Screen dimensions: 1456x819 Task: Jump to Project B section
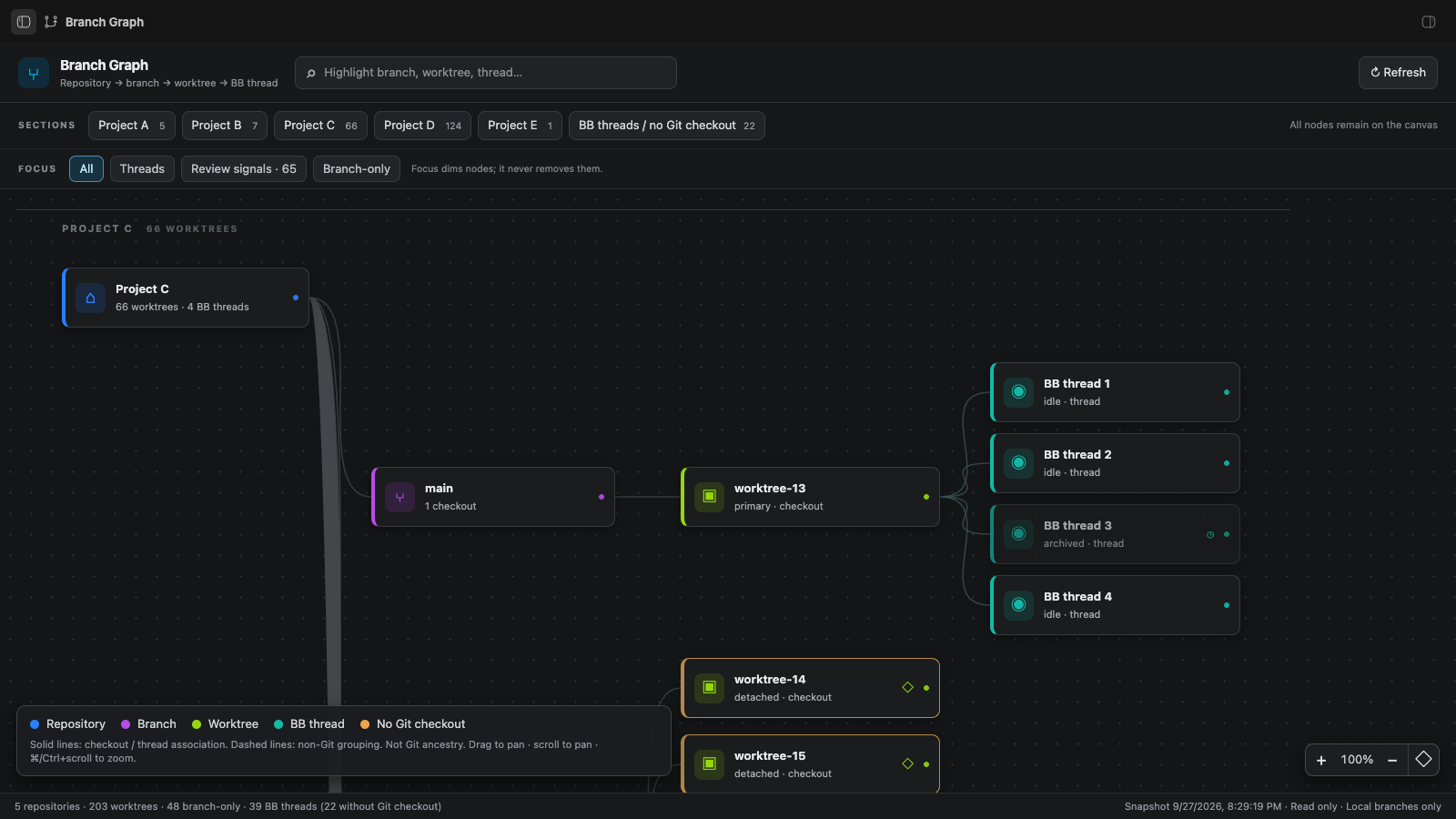pyautogui.click(x=225, y=126)
